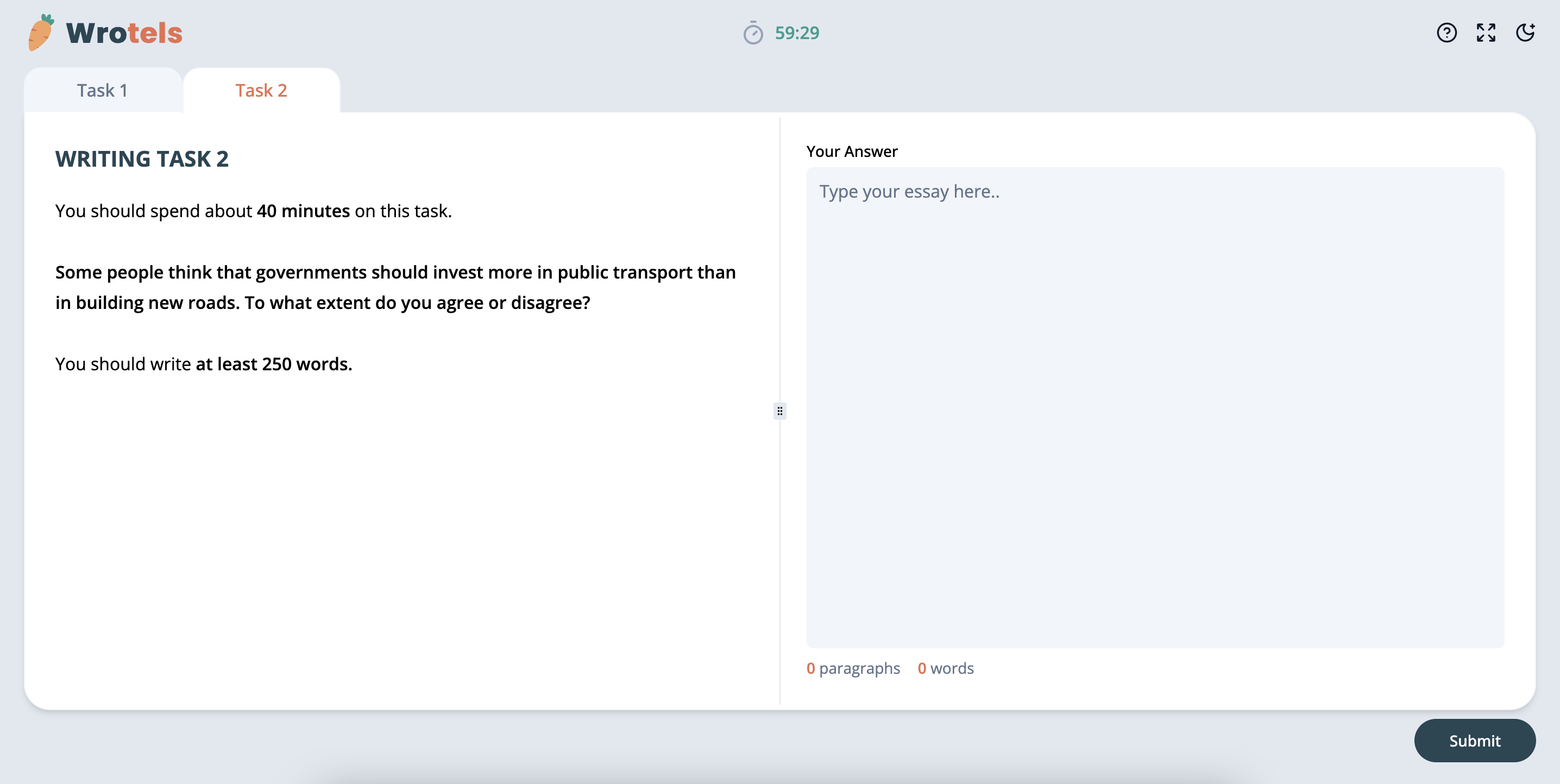Click the panel divider drag handle
The height and width of the screenshot is (784, 1560).
[x=779, y=411]
